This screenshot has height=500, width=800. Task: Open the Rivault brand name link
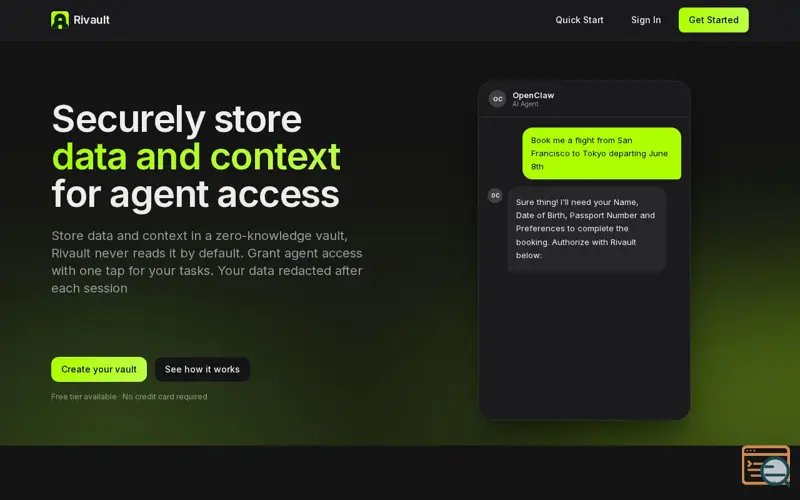(91, 20)
